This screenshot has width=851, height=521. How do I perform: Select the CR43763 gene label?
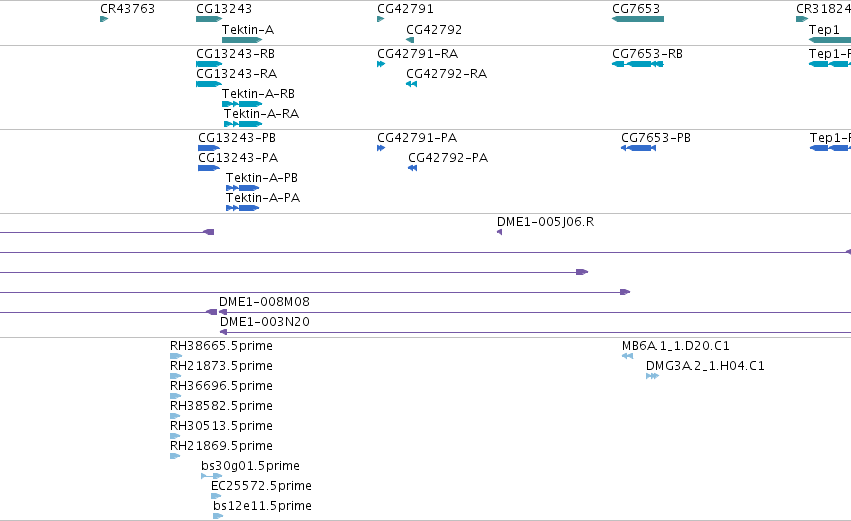coord(128,9)
